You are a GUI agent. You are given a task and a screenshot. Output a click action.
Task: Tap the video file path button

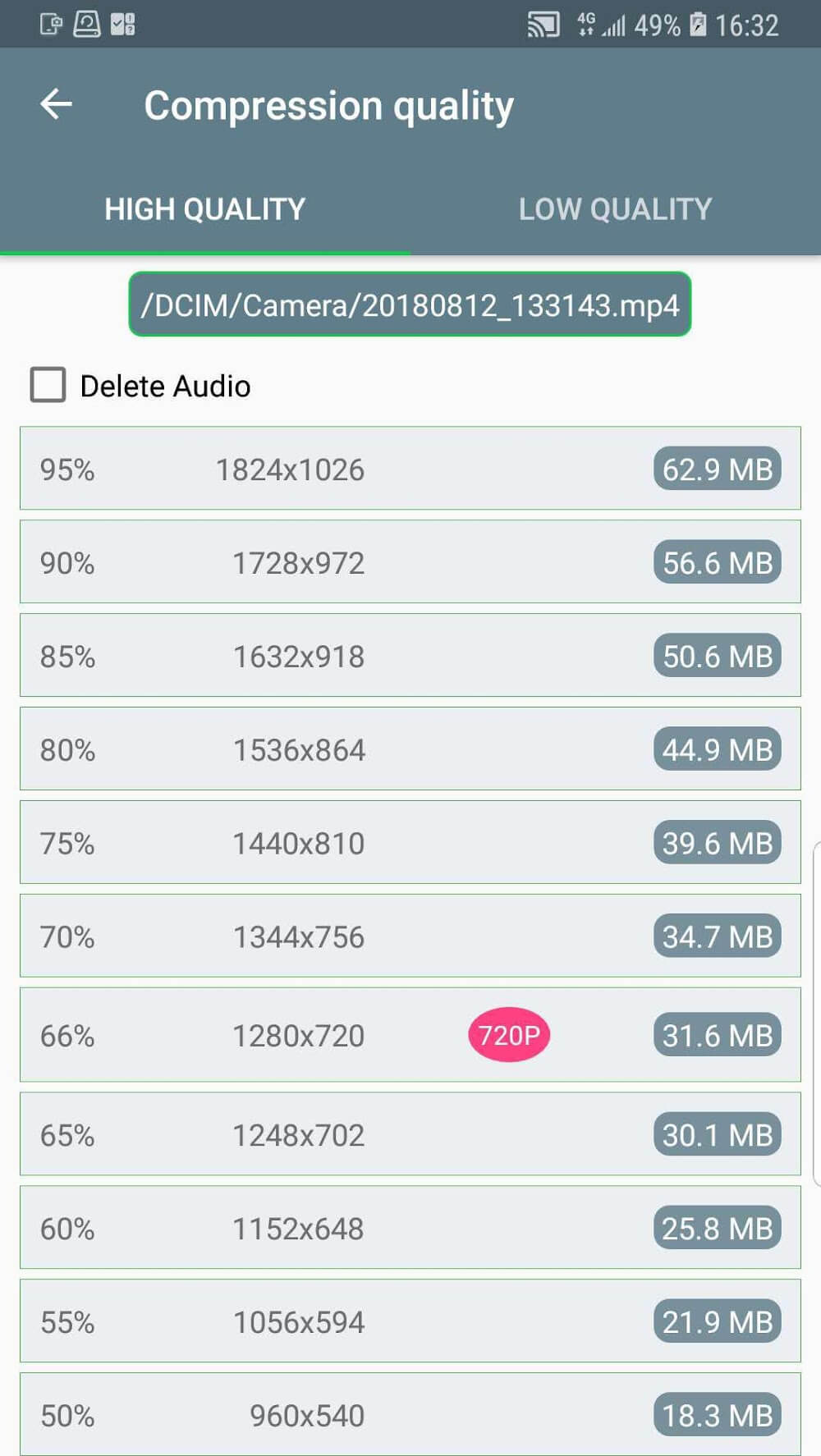click(410, 304)
